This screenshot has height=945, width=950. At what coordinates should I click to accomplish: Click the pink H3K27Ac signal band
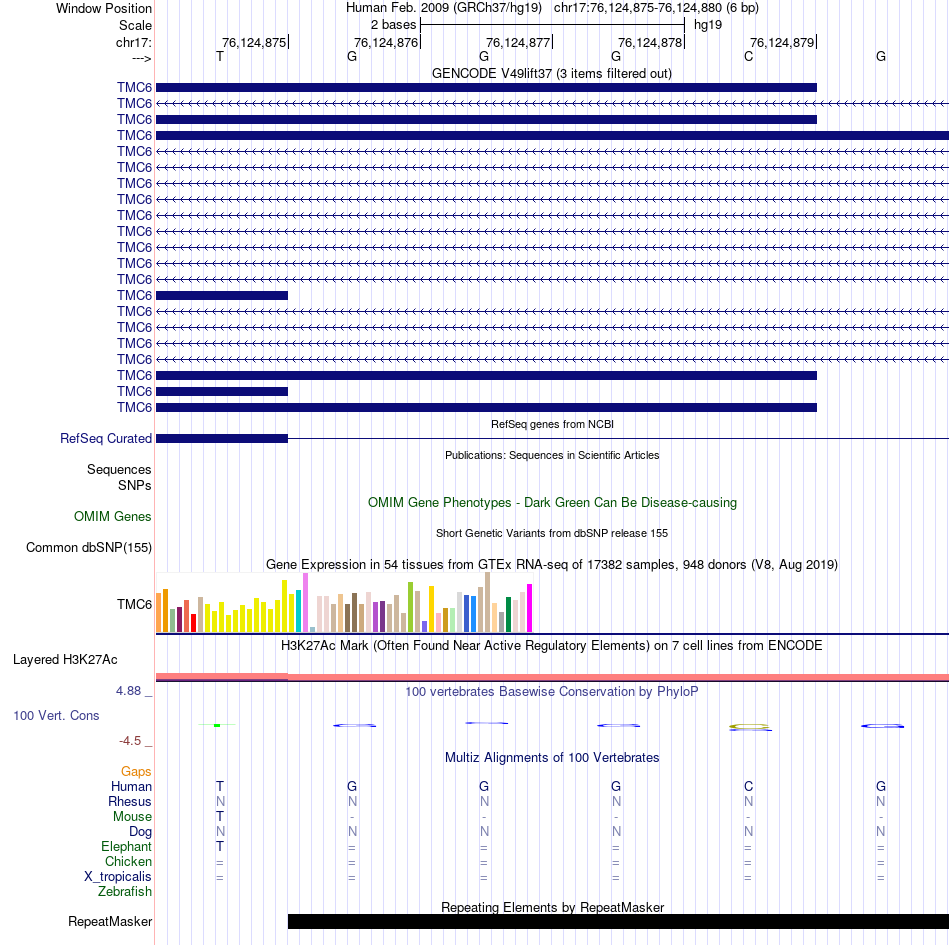[552, 677]
